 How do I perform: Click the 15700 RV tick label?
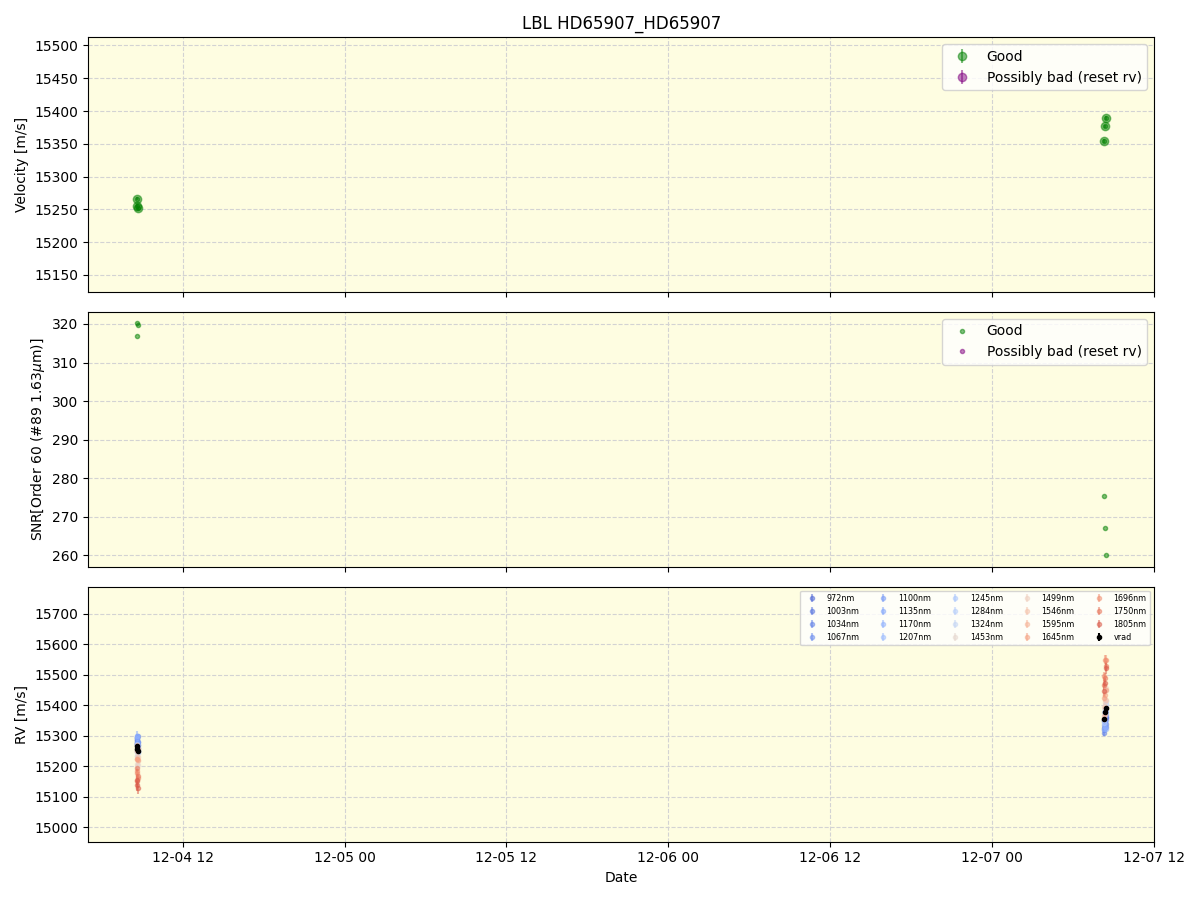click(57, 614)
